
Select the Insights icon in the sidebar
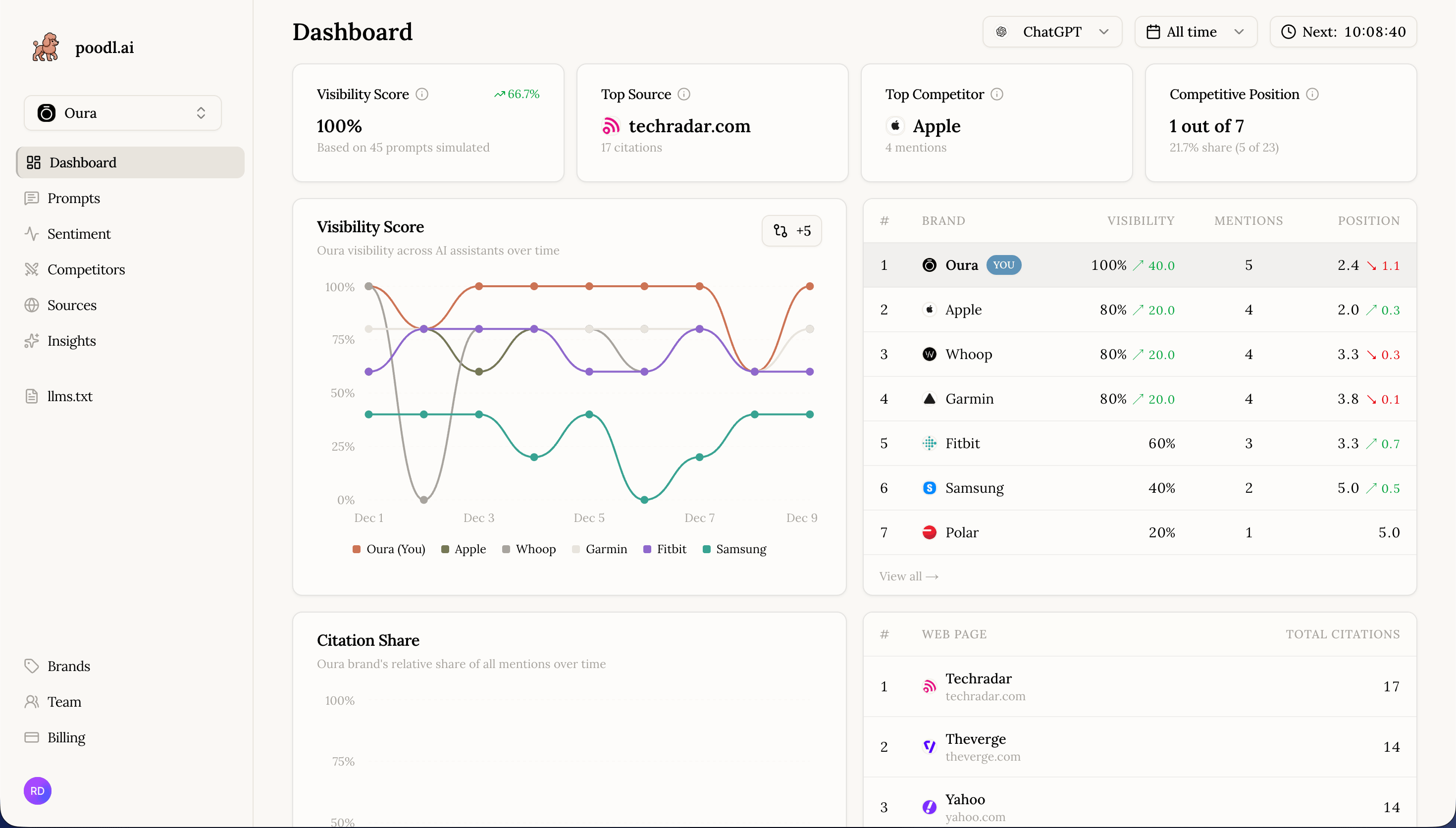[32, 341]
